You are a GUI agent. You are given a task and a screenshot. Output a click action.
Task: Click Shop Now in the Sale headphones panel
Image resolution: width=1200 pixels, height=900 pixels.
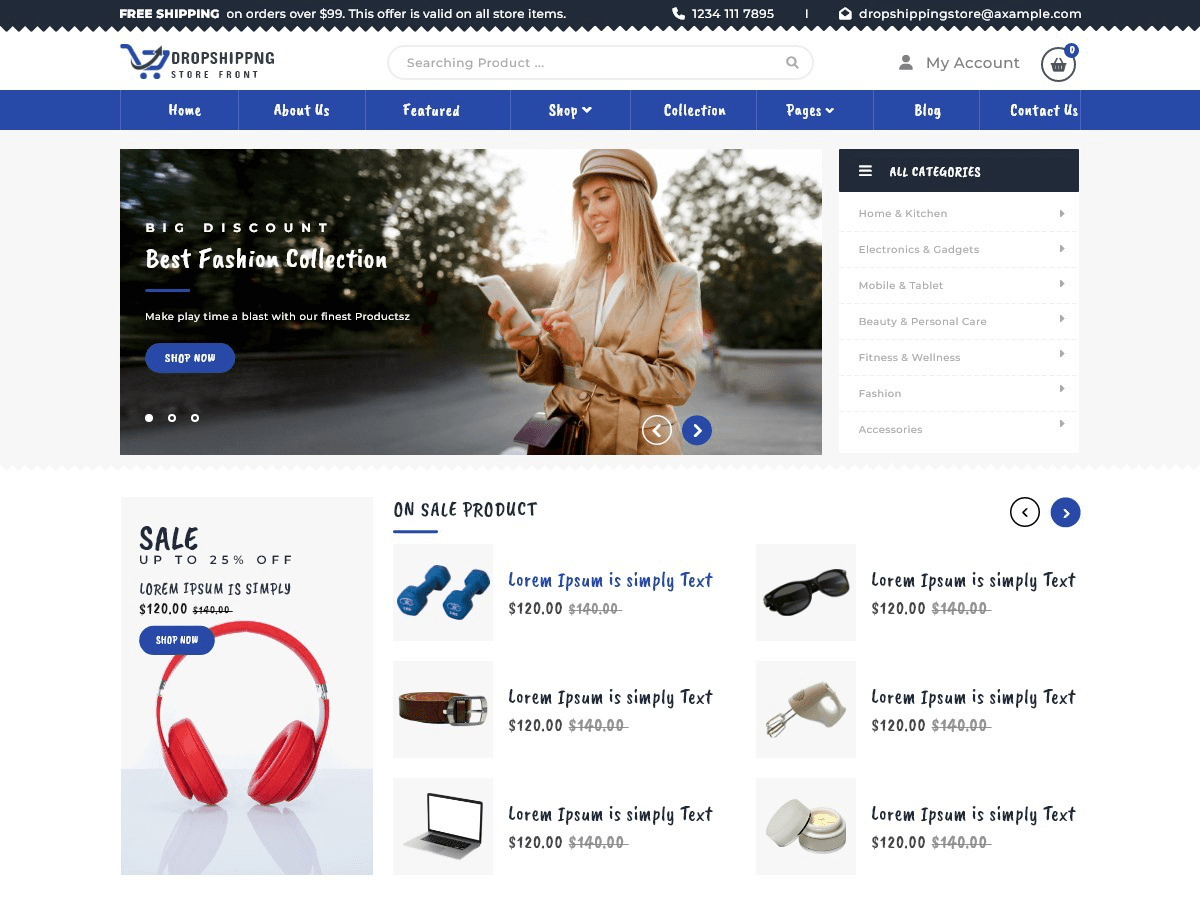(177, 640)
